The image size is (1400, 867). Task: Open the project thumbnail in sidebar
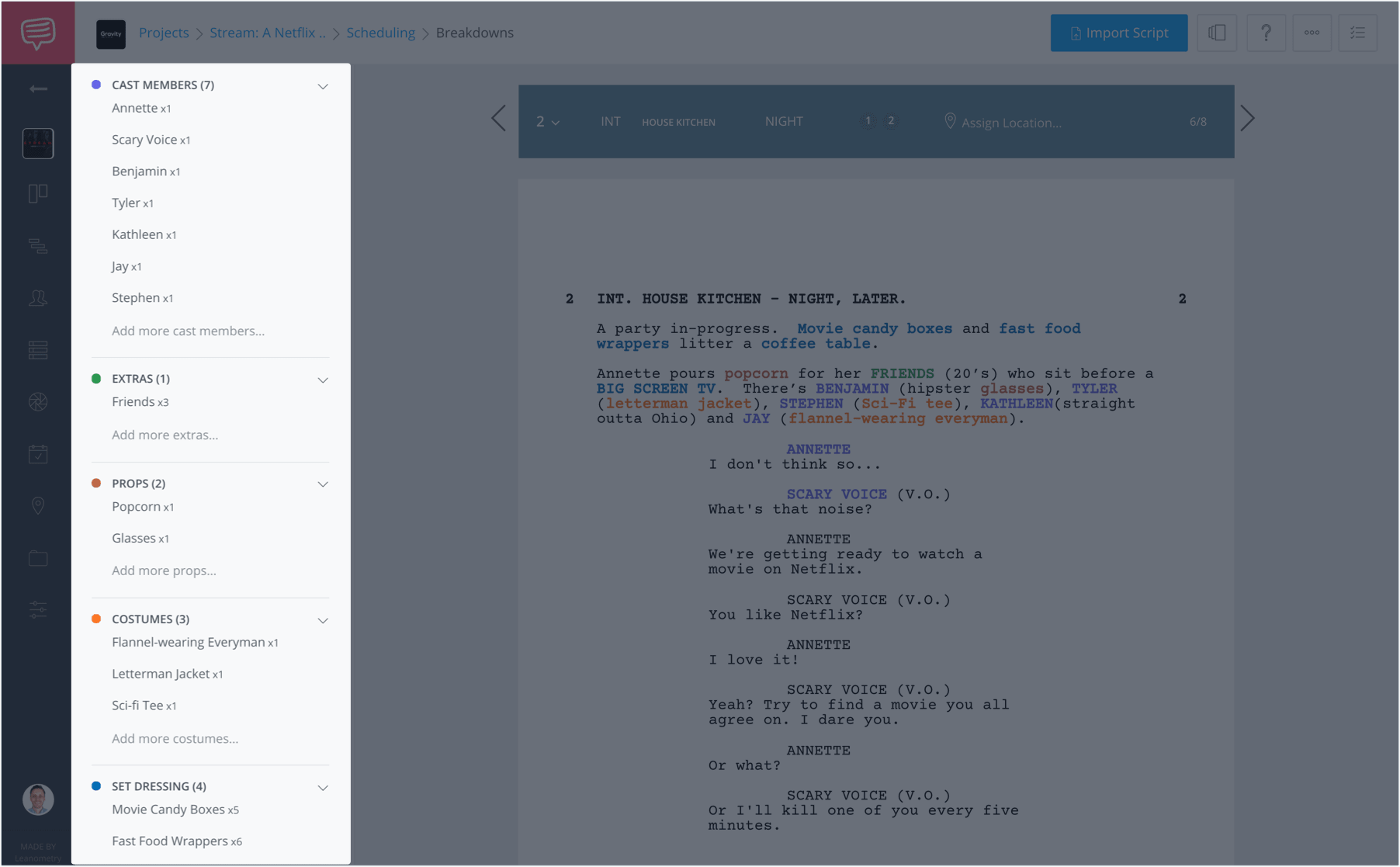point(38,144)
